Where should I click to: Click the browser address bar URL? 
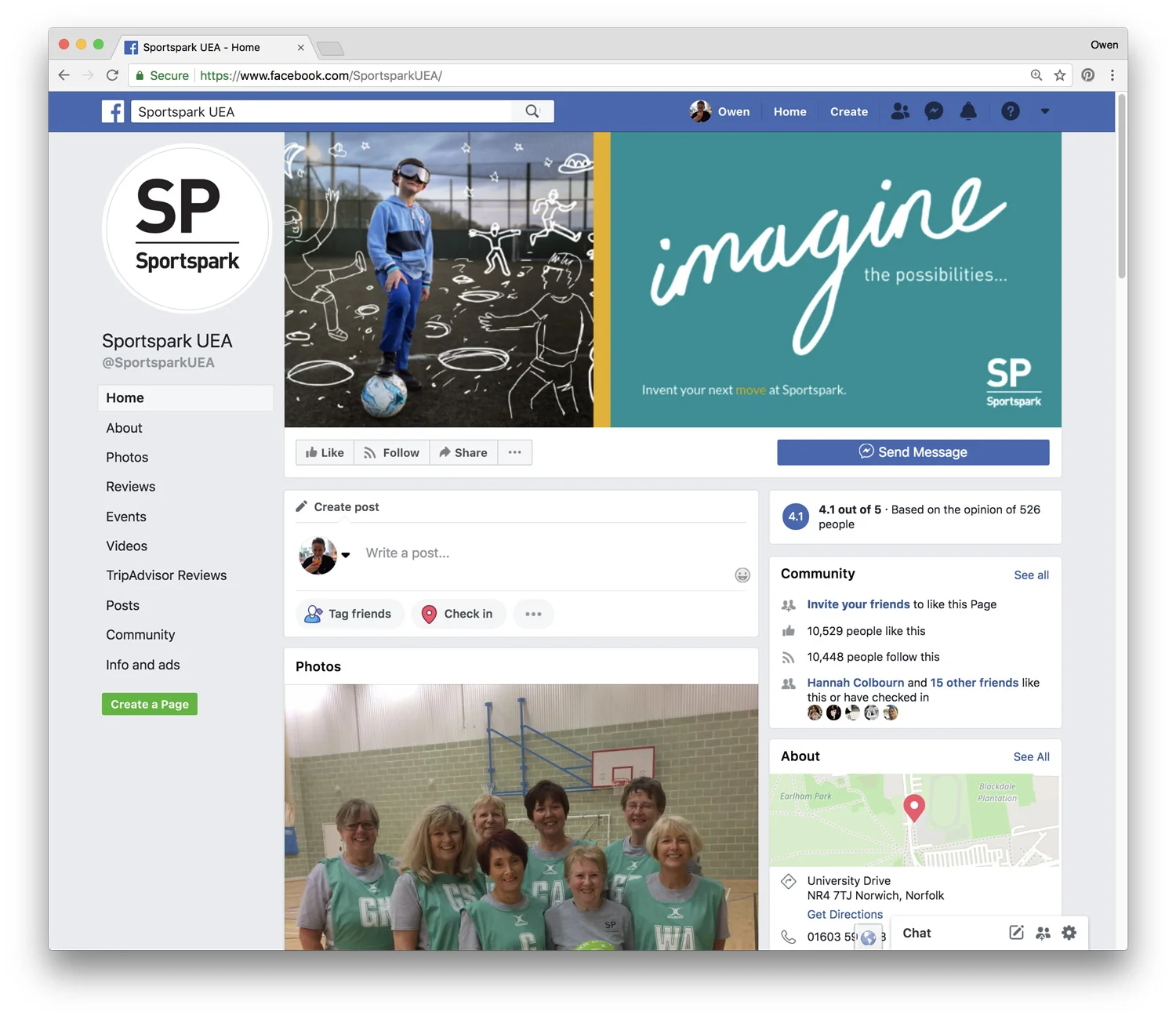point(321,75)
